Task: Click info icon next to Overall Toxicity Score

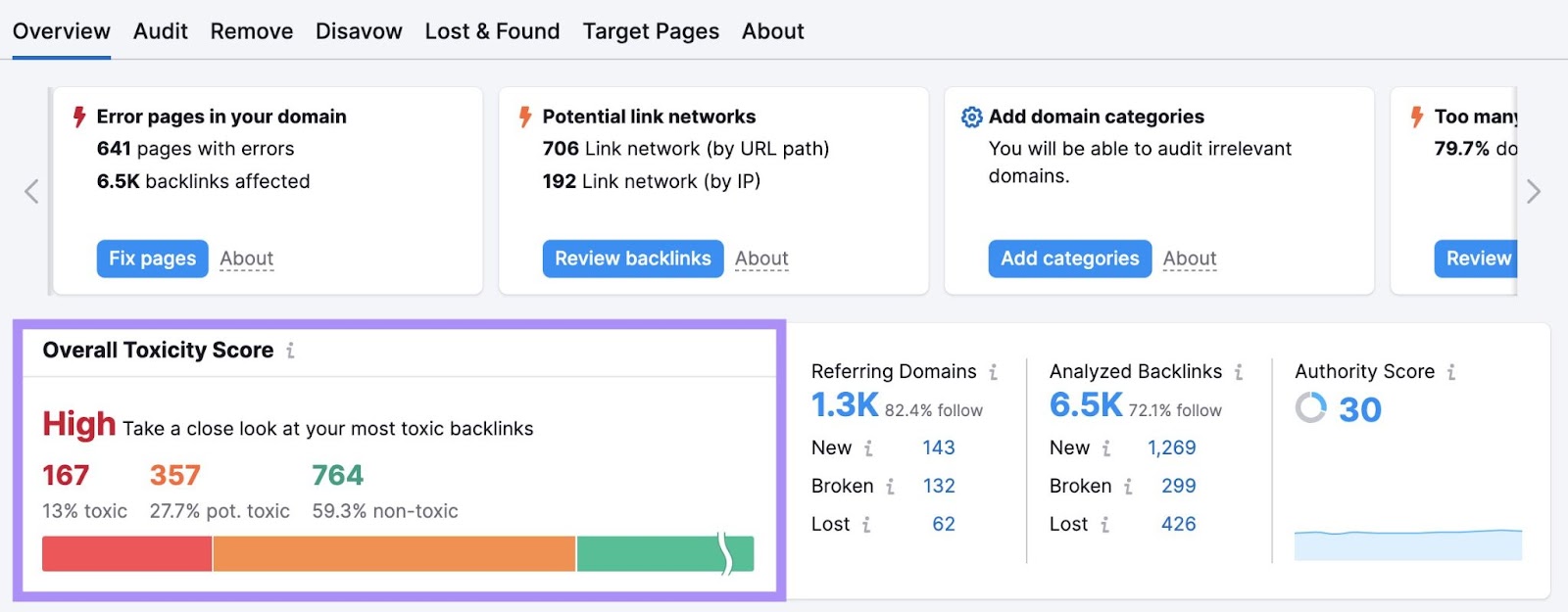Action: (290, 351)
